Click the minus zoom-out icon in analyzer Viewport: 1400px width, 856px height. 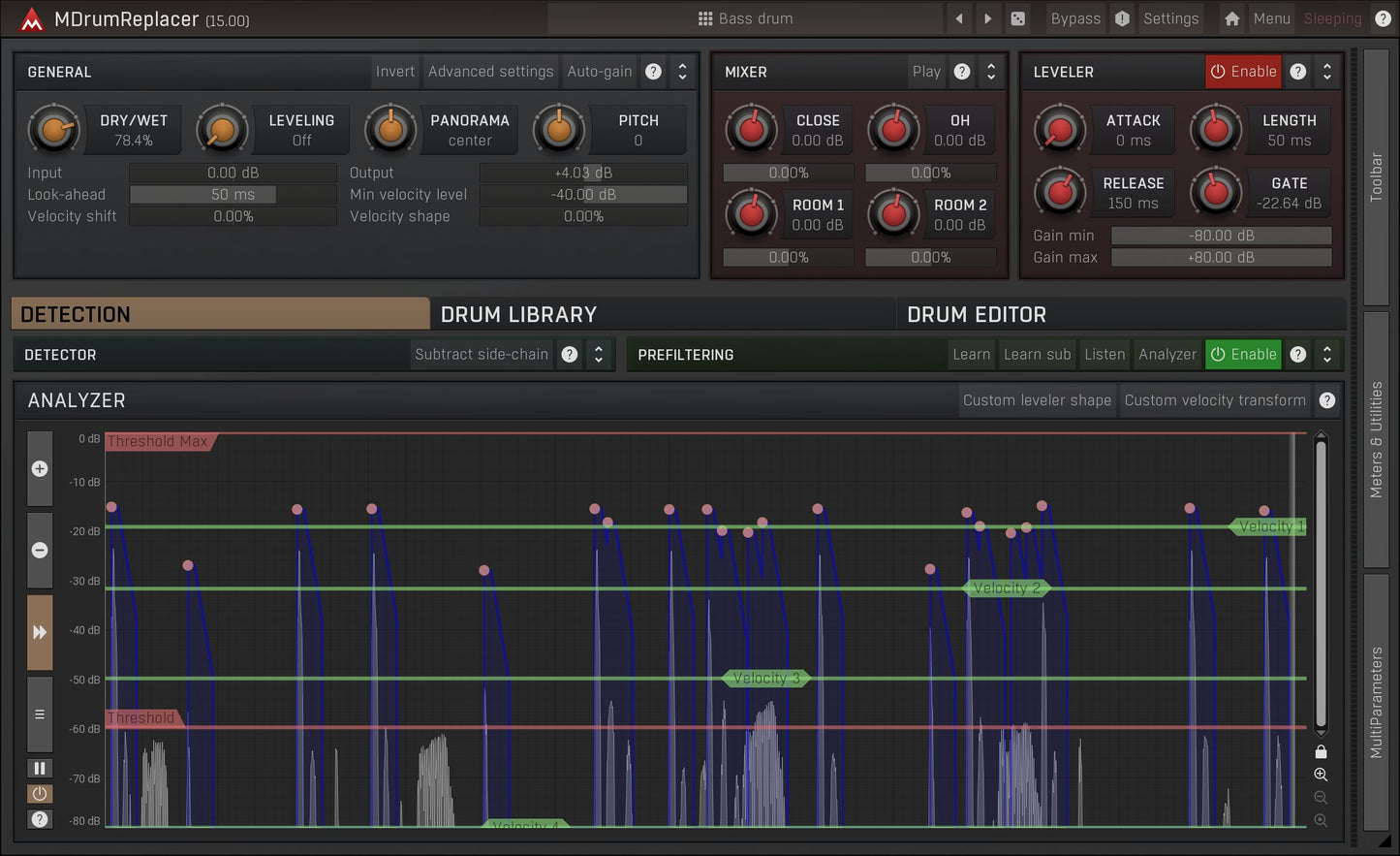click(40, 551)
